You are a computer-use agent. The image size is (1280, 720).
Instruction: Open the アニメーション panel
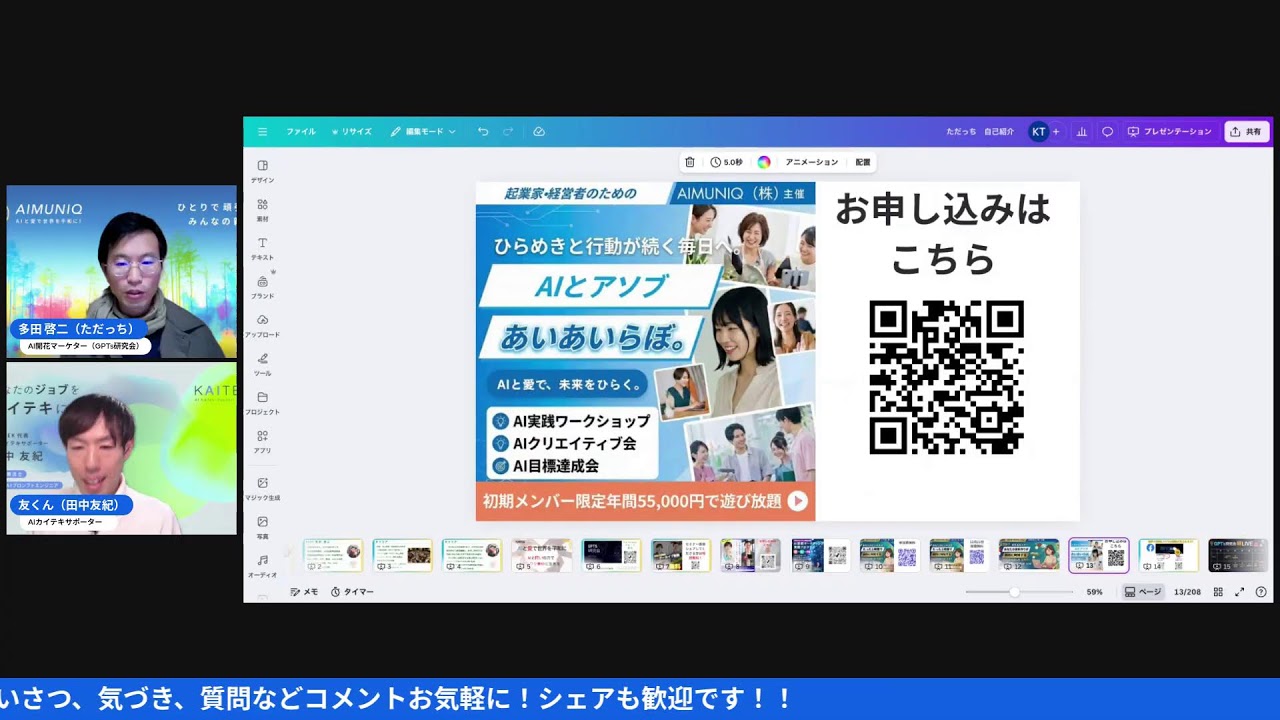[x=811, y=162]
